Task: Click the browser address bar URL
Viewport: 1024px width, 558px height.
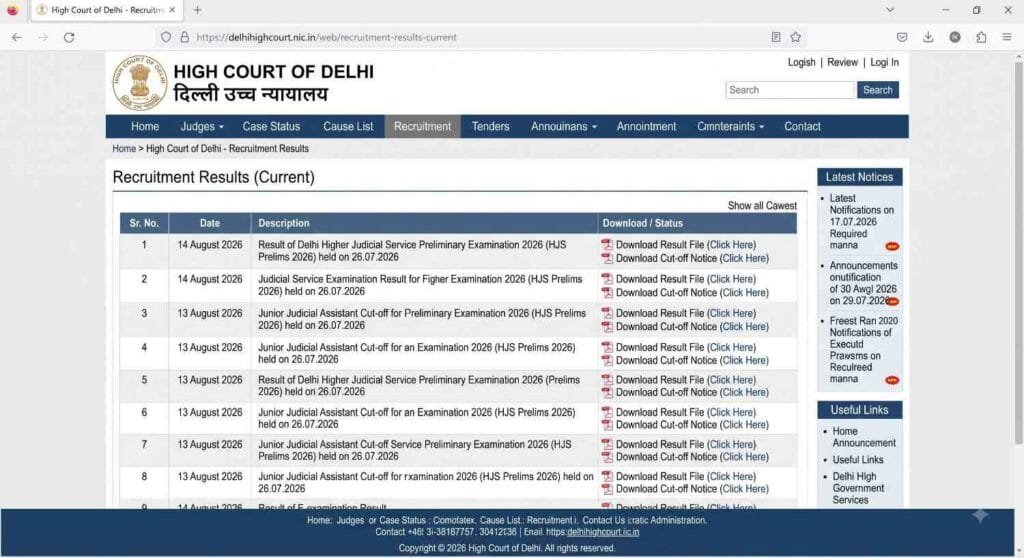Action: pyautogui.click(x=327, y=37)
